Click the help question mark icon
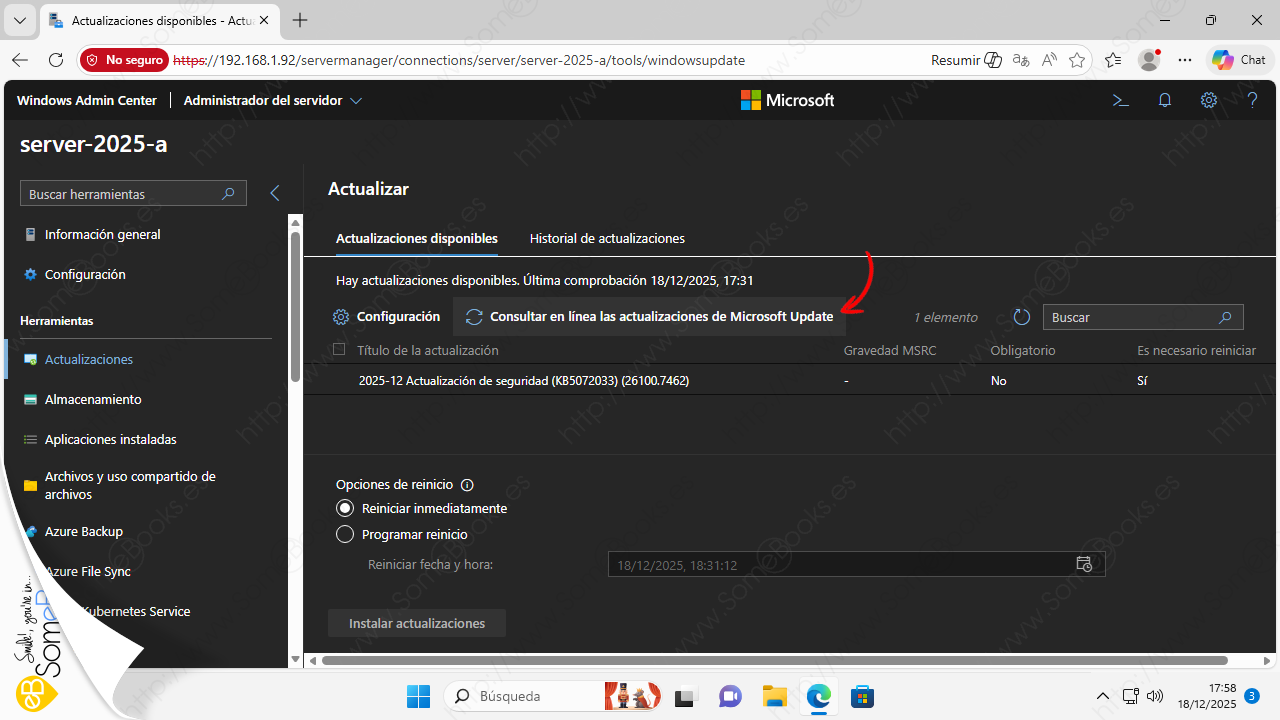Image resolution: width=1280 pixels, height=720 pixels. 1252,100
